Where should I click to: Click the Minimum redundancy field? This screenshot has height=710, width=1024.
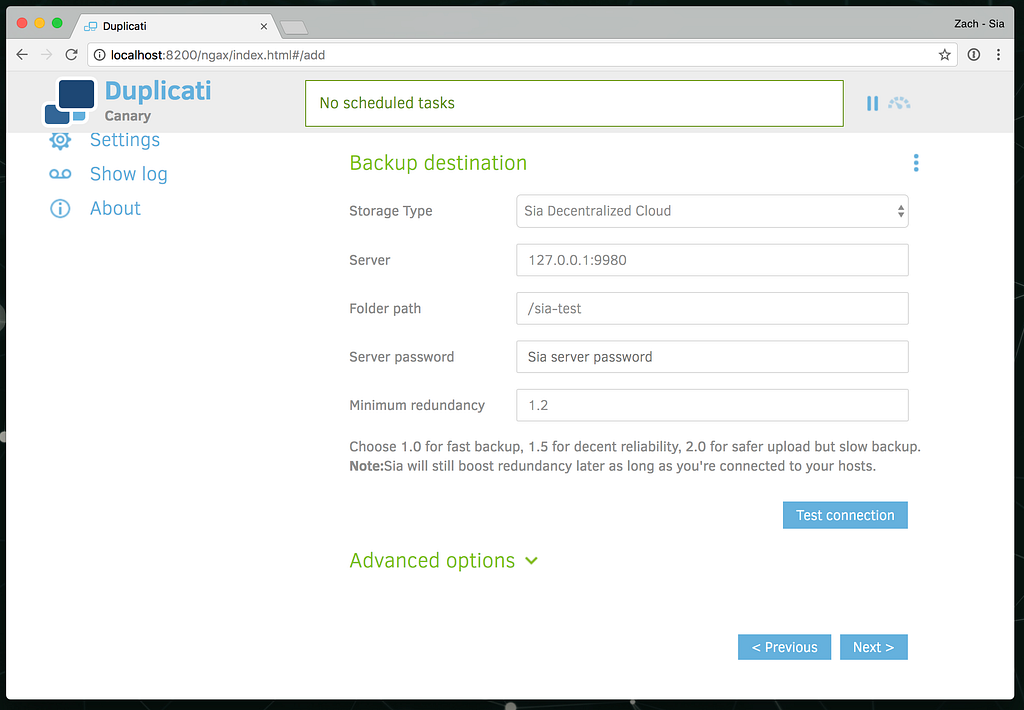click(x=712, y=405)
